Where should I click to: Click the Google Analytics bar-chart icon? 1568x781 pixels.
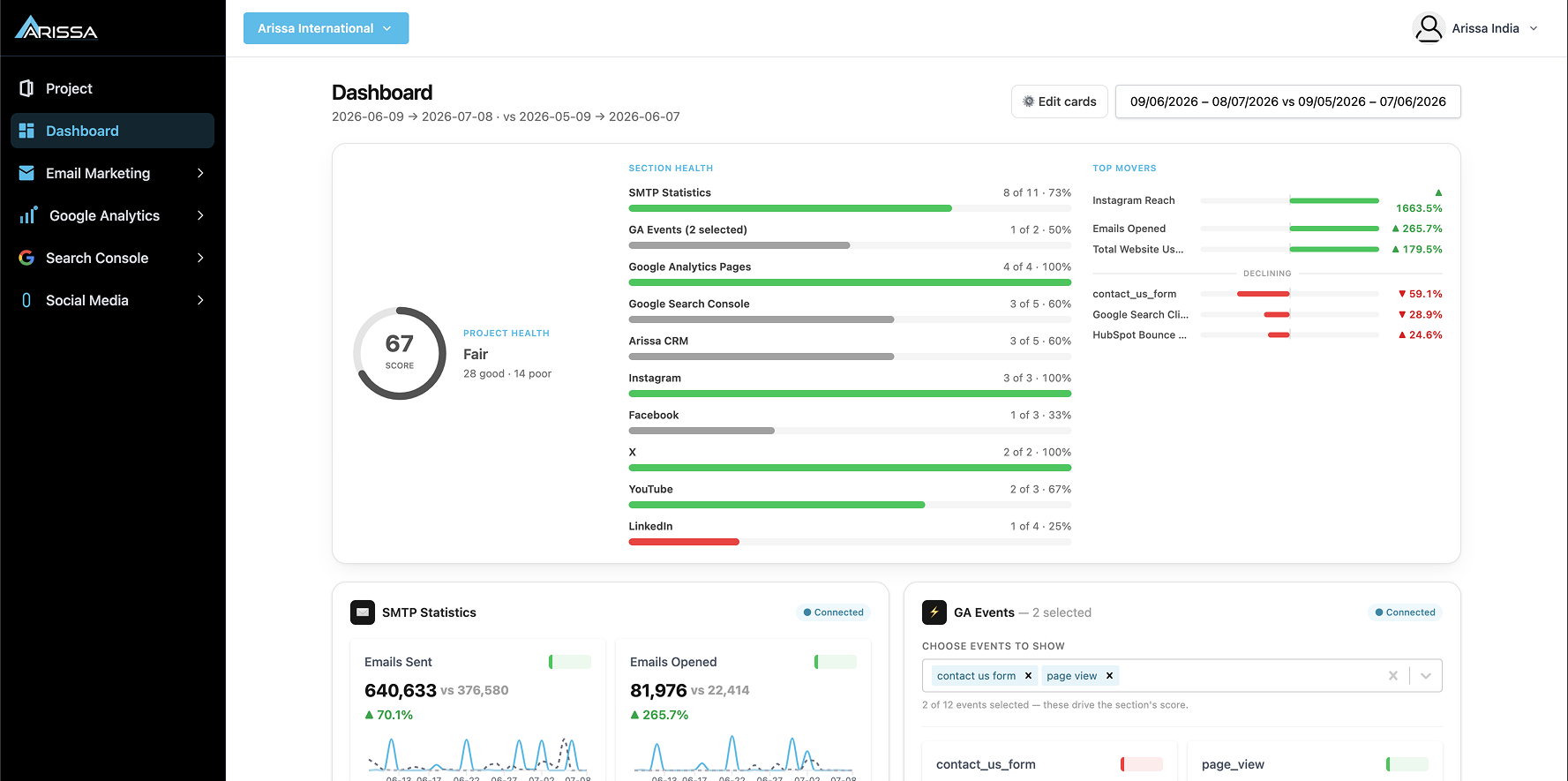(x=28, y=215)
